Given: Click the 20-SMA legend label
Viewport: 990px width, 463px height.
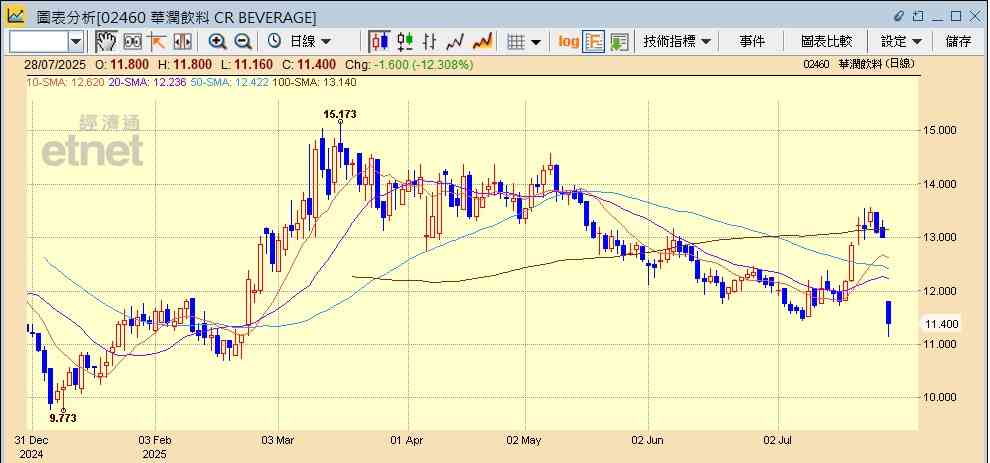Looking at the screenshot, I should click(x=148, y=82).
